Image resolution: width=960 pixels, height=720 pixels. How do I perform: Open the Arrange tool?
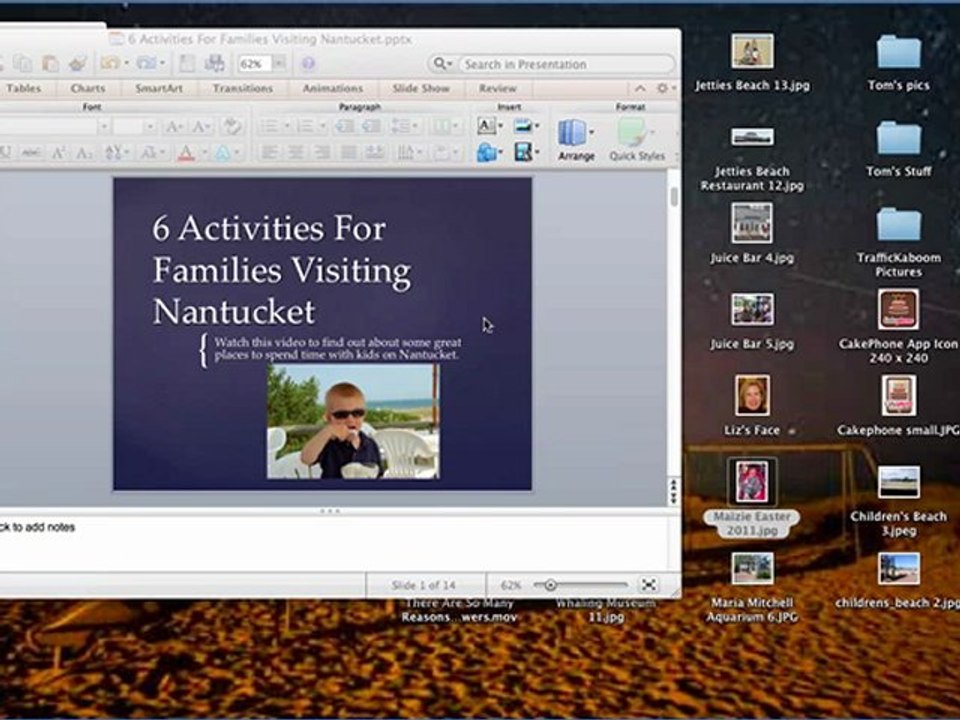point(576,140)
